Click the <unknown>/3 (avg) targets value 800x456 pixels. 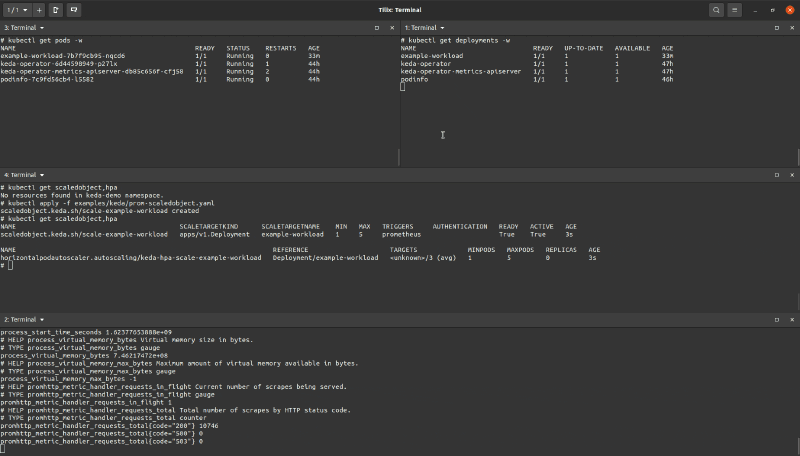pos(423,258)
